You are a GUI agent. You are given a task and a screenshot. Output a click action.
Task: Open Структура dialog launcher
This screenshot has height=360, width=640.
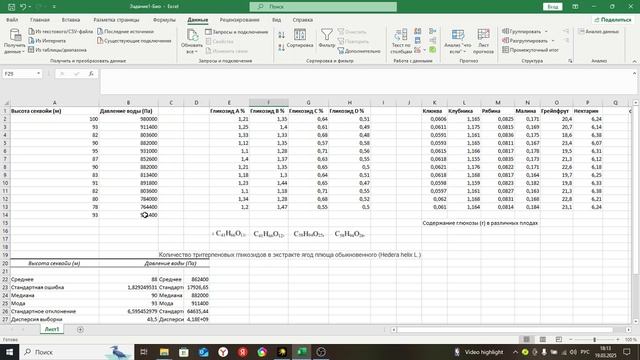(570, 61)
